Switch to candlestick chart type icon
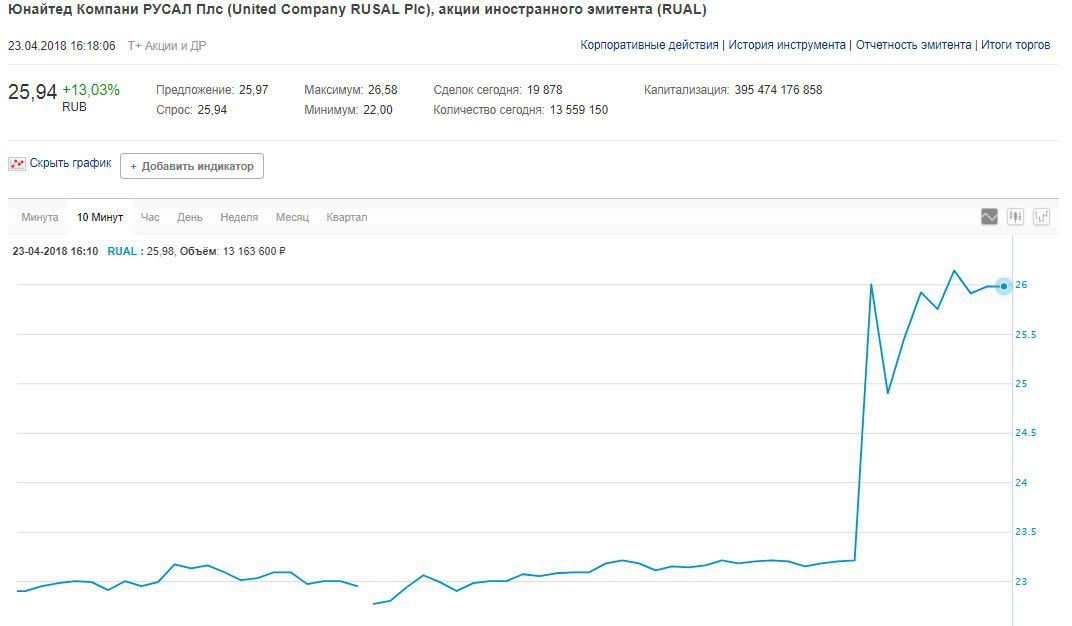The image size is (1072, 626). pos(1015,217)
